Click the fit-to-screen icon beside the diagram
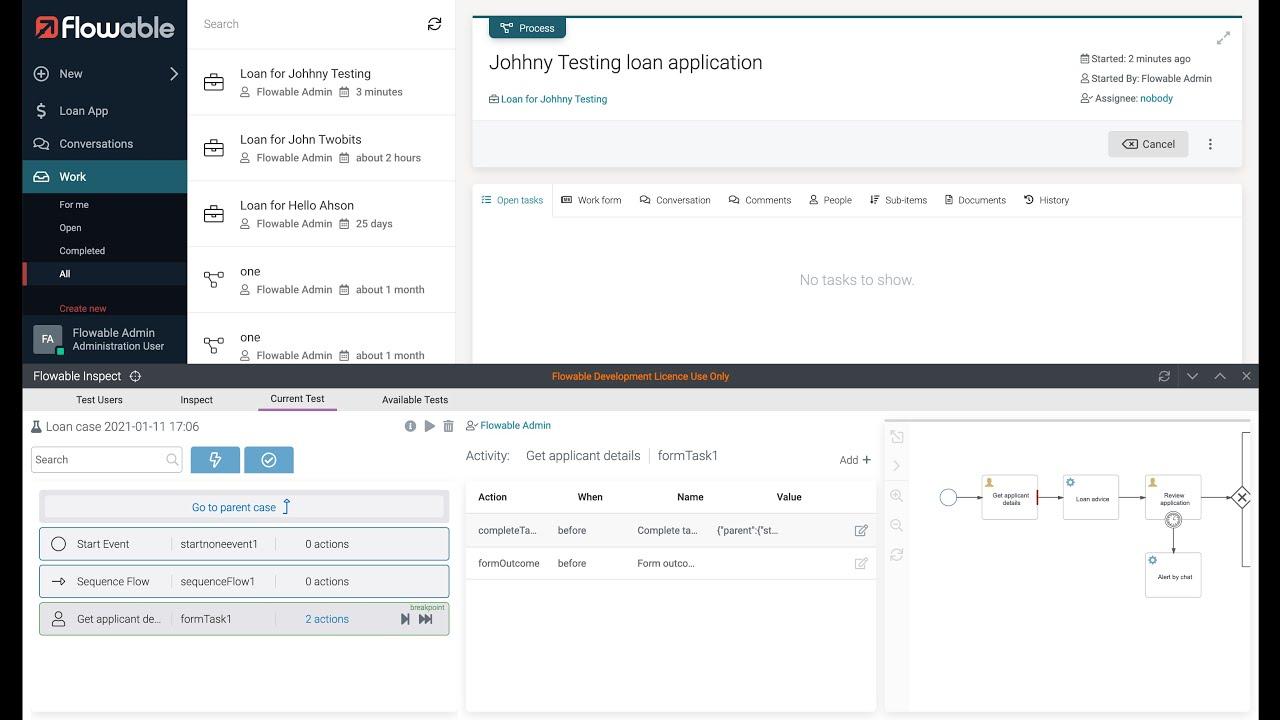Image resolution: width=1280 pixels, height=720 pixels. point(896,437)
